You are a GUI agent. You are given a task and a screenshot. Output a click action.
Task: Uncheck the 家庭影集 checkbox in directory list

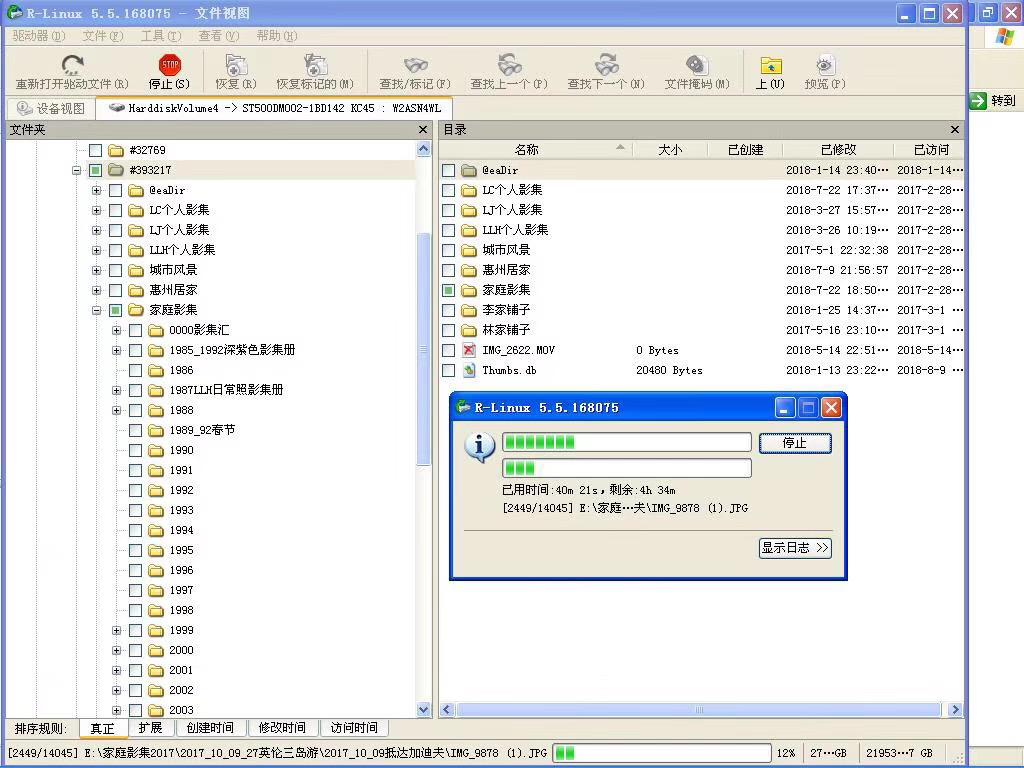(448, 290)
